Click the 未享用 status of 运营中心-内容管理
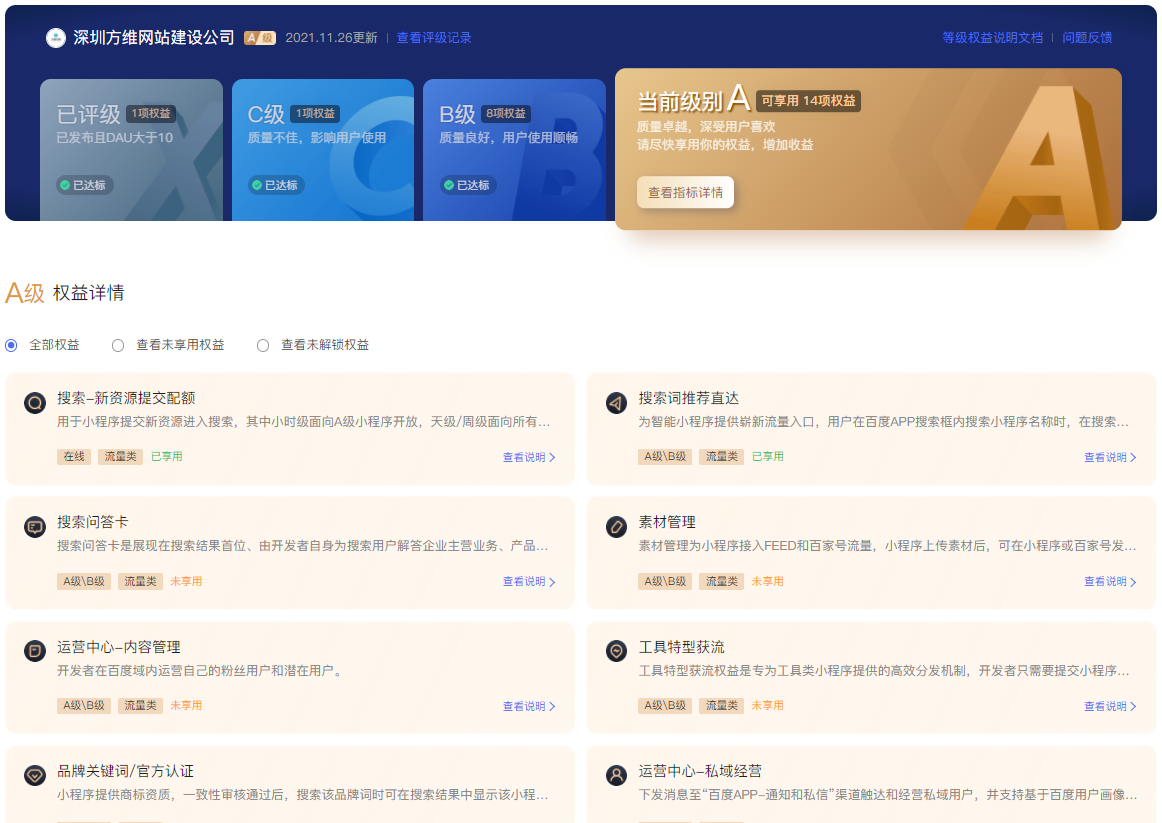This screenshot has width=1162, height=823. coord(186,705)
